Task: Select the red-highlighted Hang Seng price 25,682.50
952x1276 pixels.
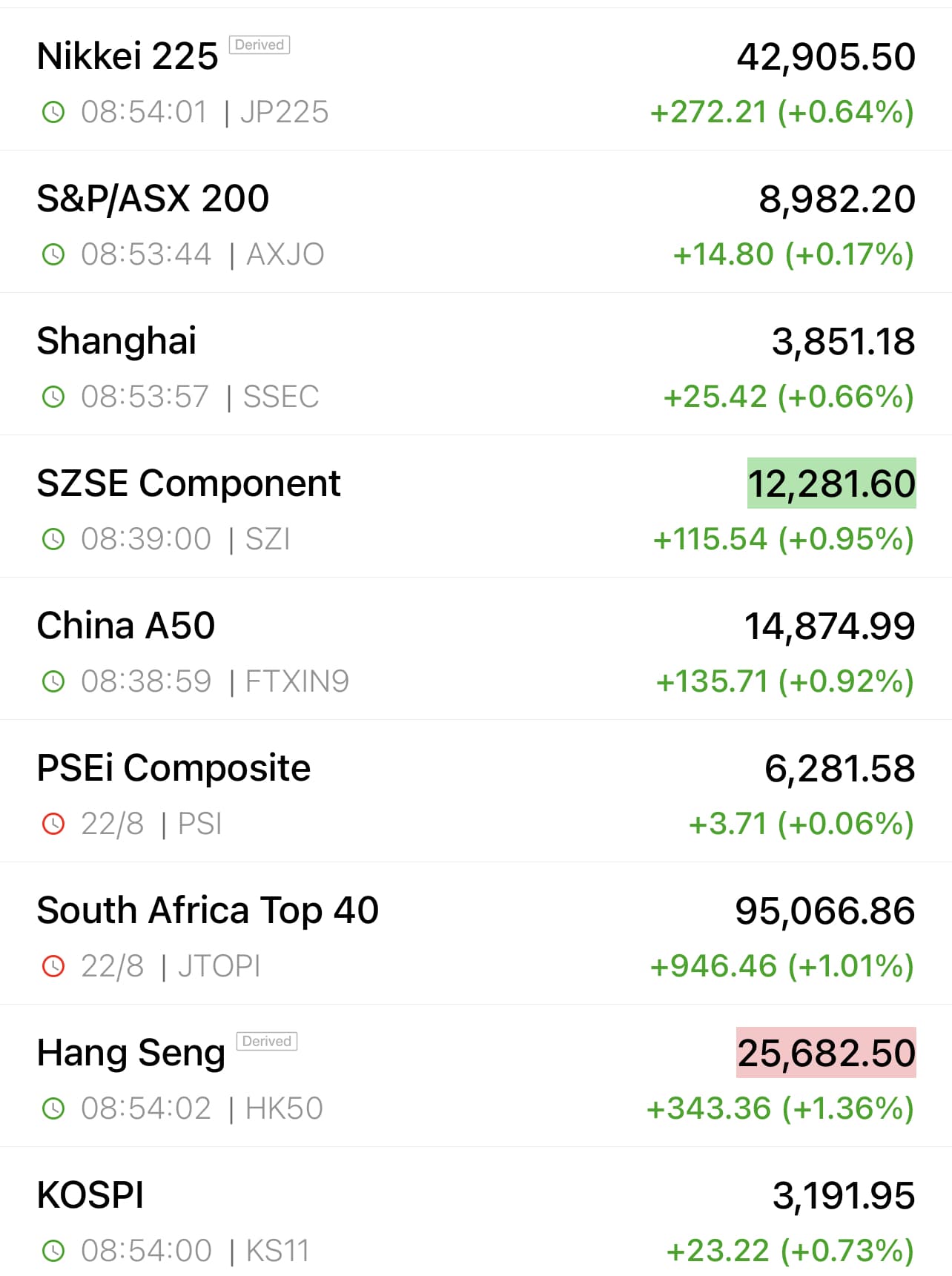Action: [826, 1053]
